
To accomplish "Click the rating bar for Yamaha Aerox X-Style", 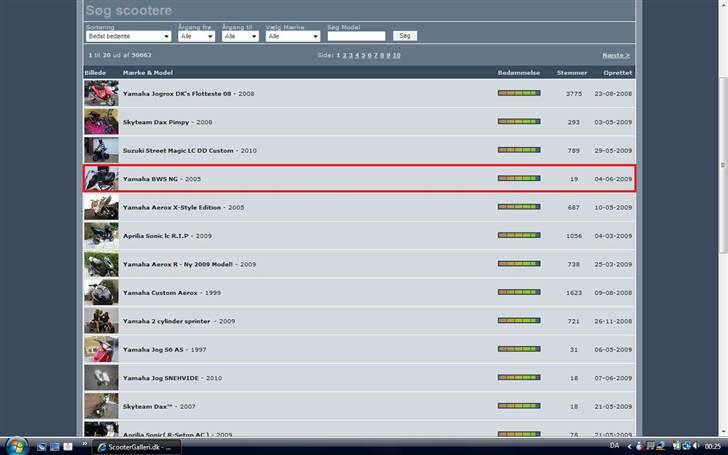I will point(518,208).
